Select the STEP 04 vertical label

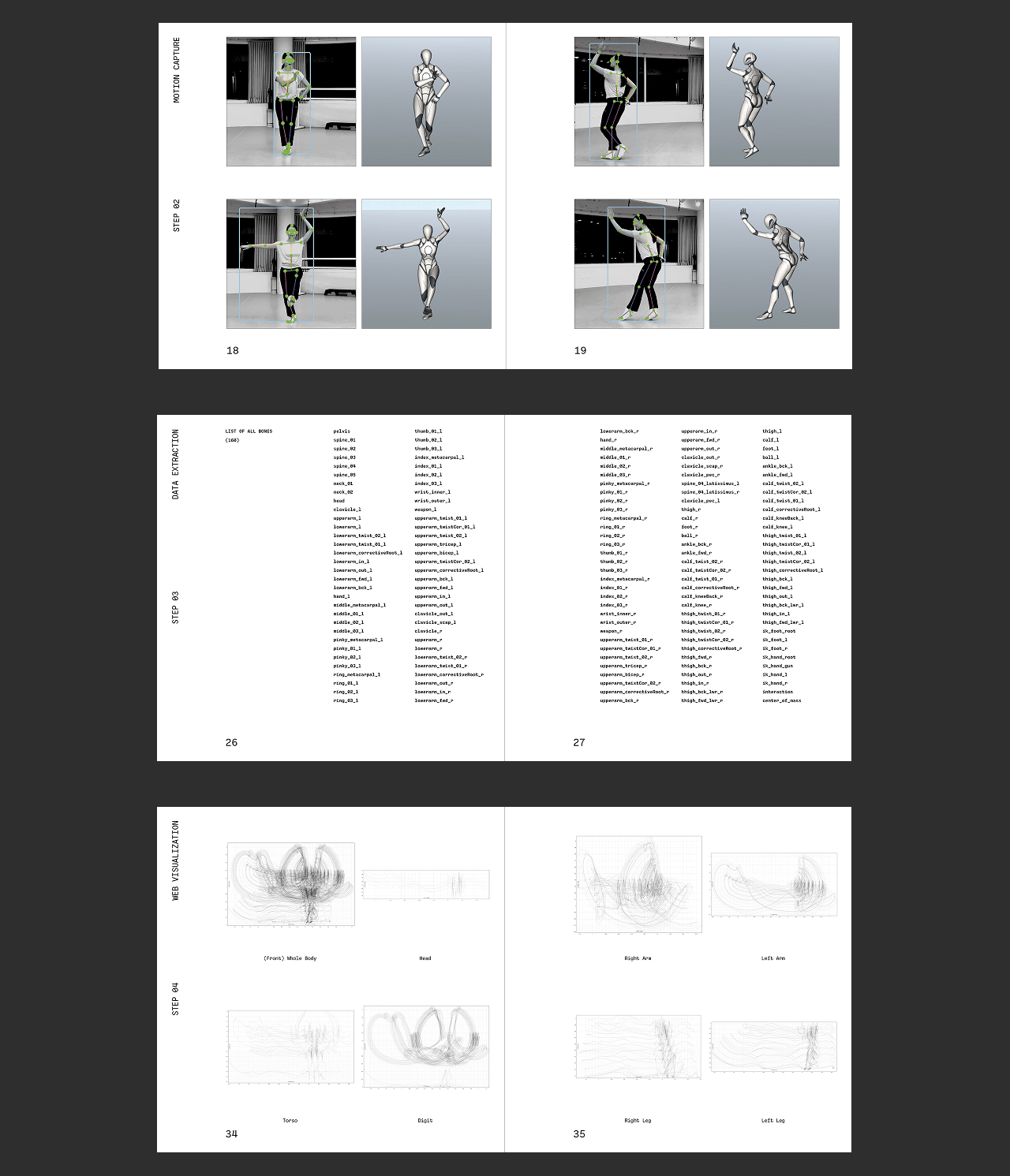pyautogui.click(x=175, y=999)
